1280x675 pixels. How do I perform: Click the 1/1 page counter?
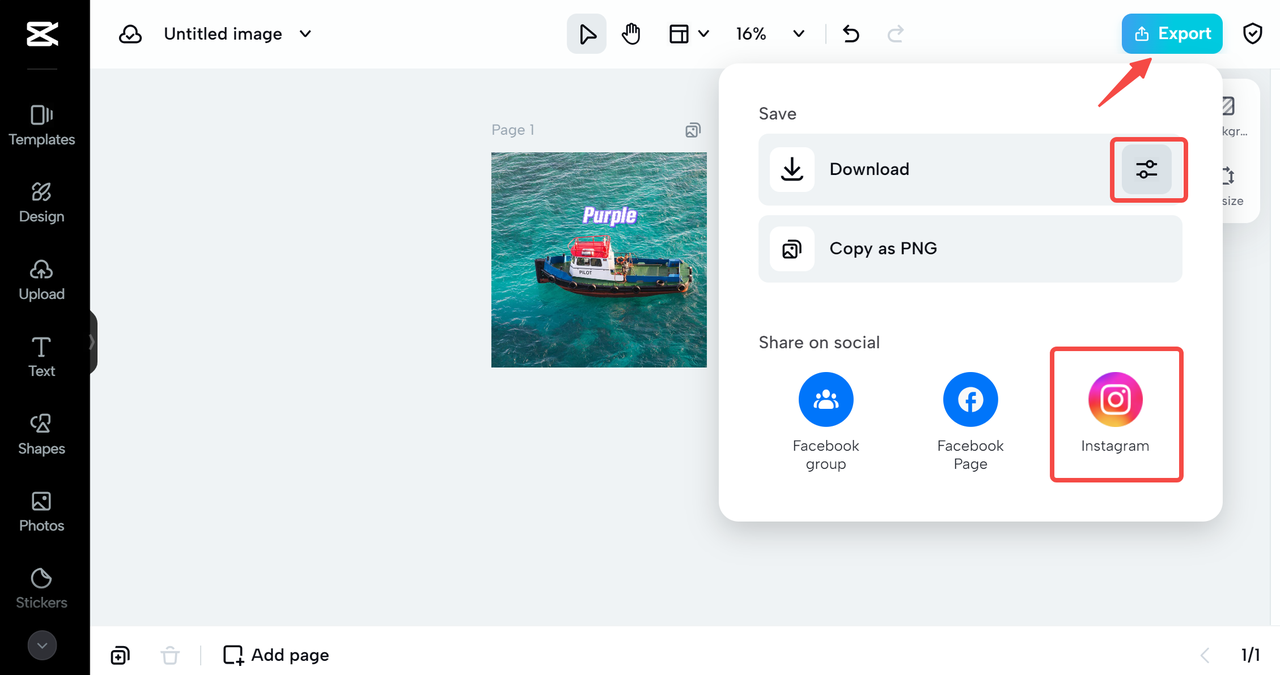pos(1251,656)
